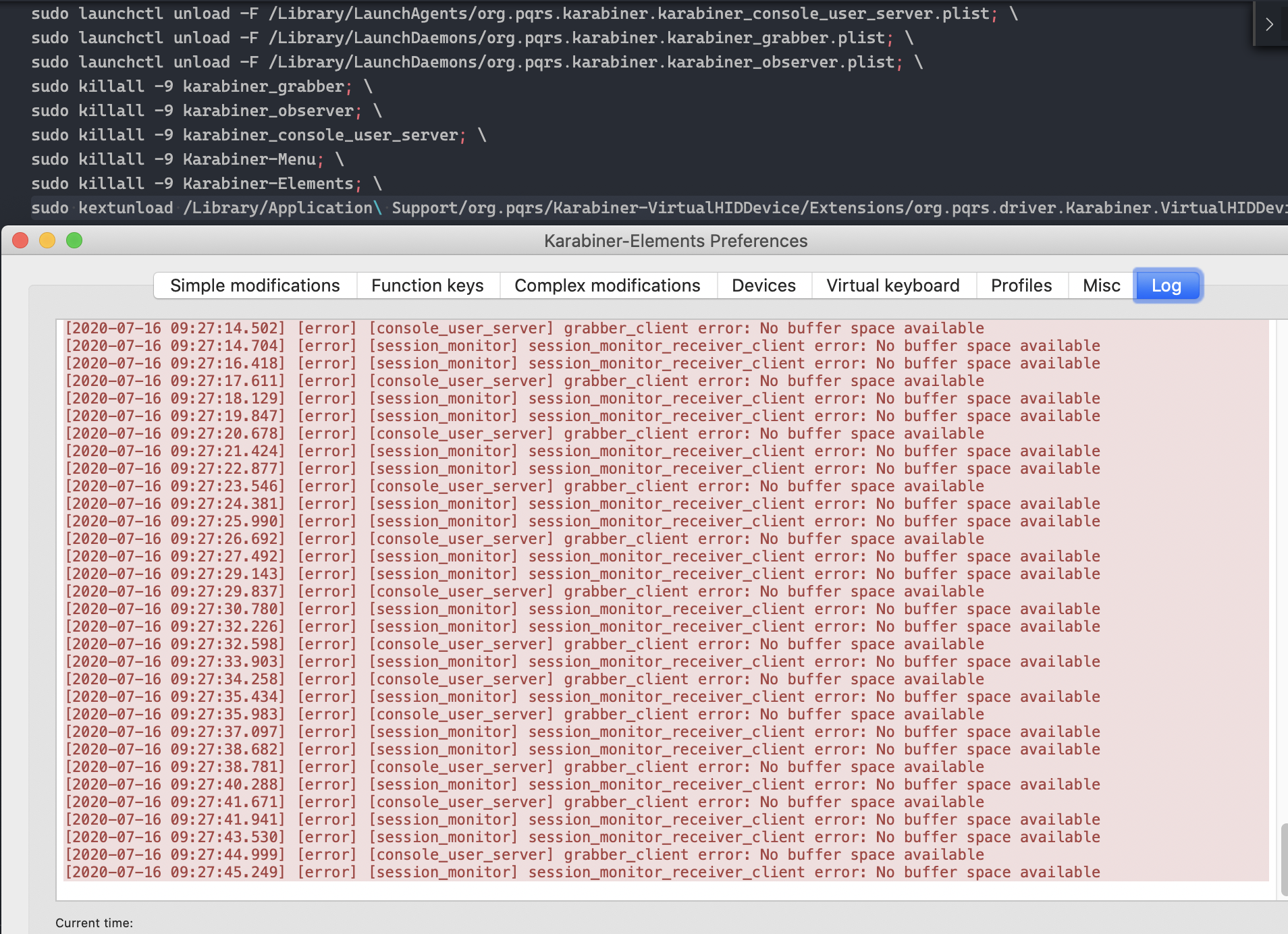
Task: Click the killall karabiner_console_user_server terminal line
Action: pyautogui.click(x=259, y=135)
